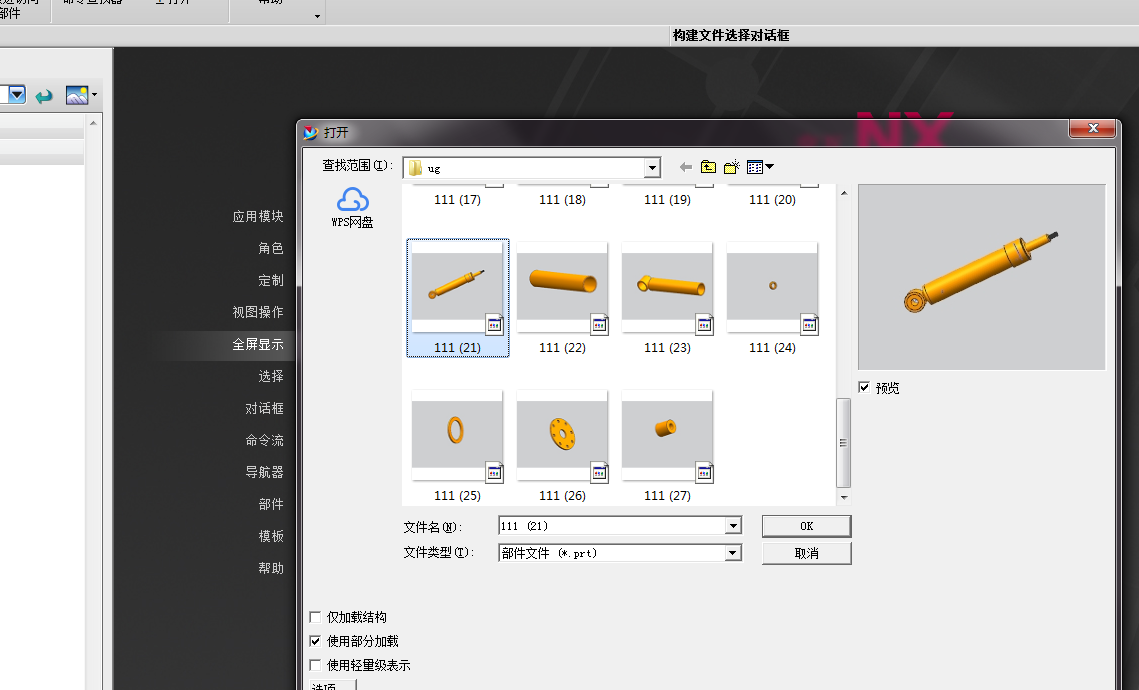Select the 全屏显示 topic
Image resolution: width=1139 pixels, height=690 pixels.
[258, 344]
